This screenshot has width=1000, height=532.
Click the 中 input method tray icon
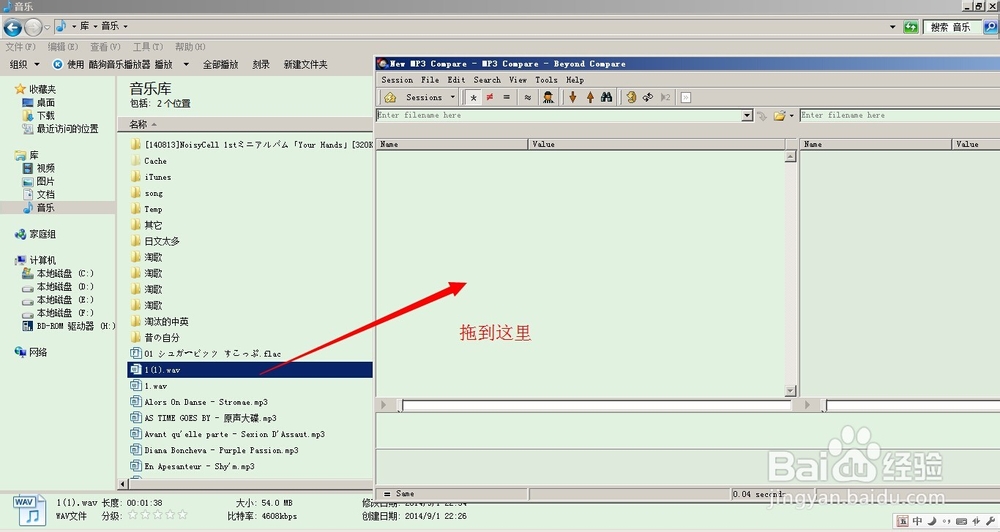(917, 521)
